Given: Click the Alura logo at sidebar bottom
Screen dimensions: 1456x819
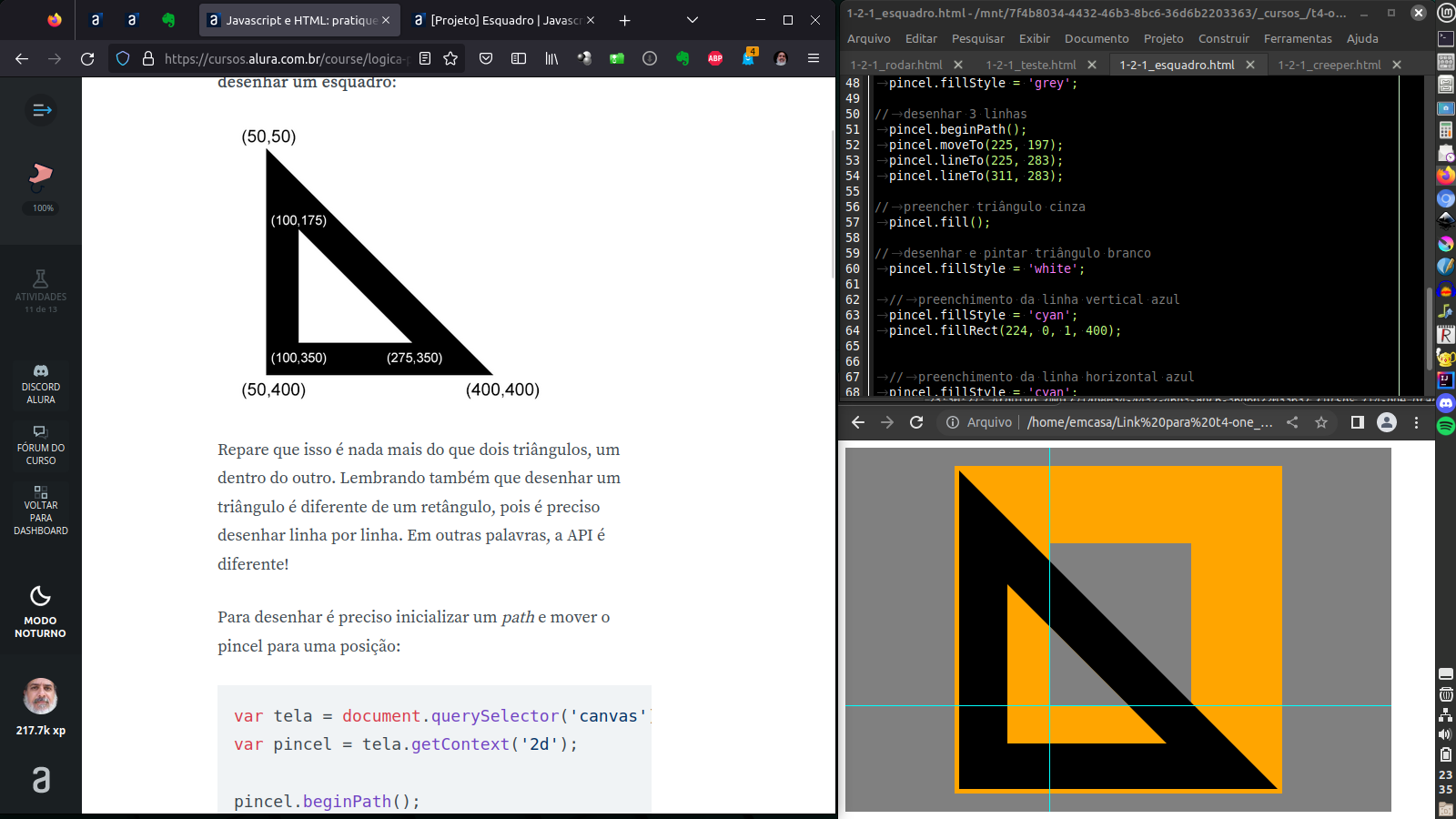Looking at the screenshot, I should click(x=41, y=780).
